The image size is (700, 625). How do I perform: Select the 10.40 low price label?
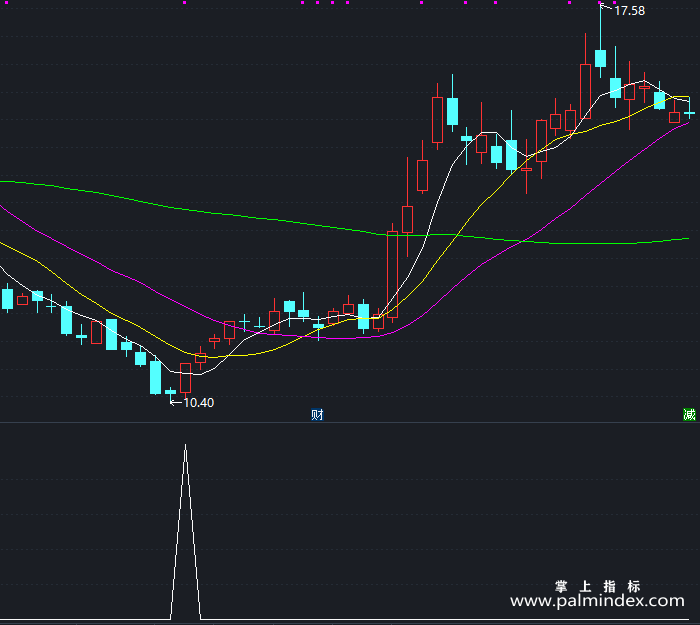click(199, 403)
